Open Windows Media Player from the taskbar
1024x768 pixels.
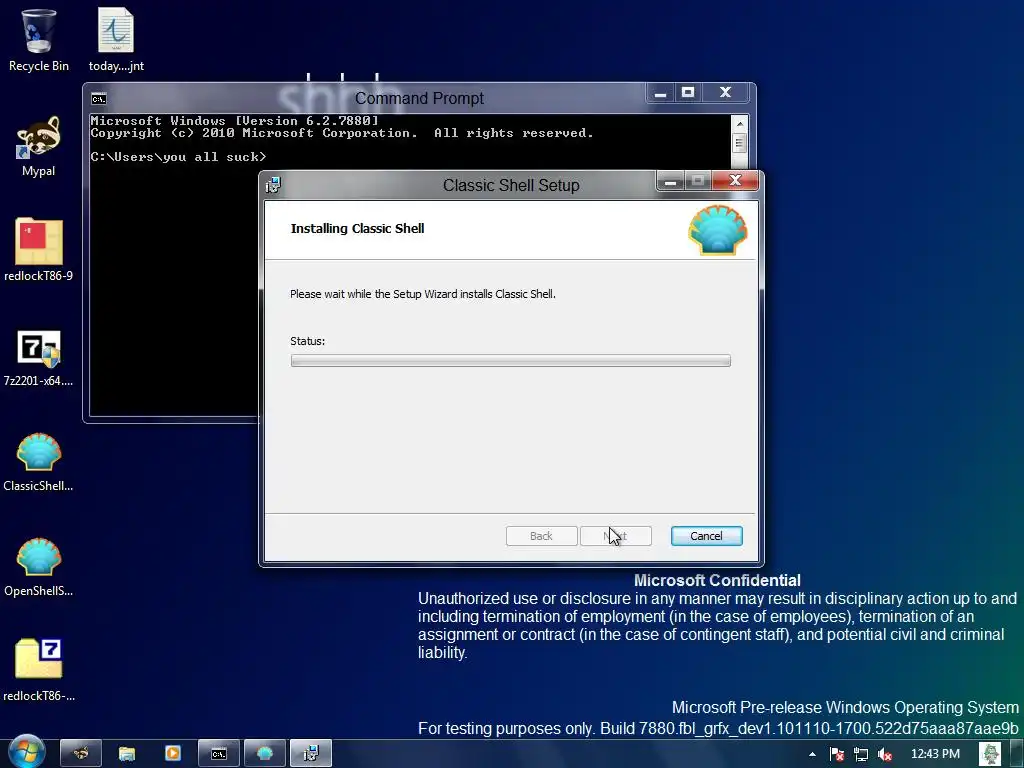tap(172, 754)
